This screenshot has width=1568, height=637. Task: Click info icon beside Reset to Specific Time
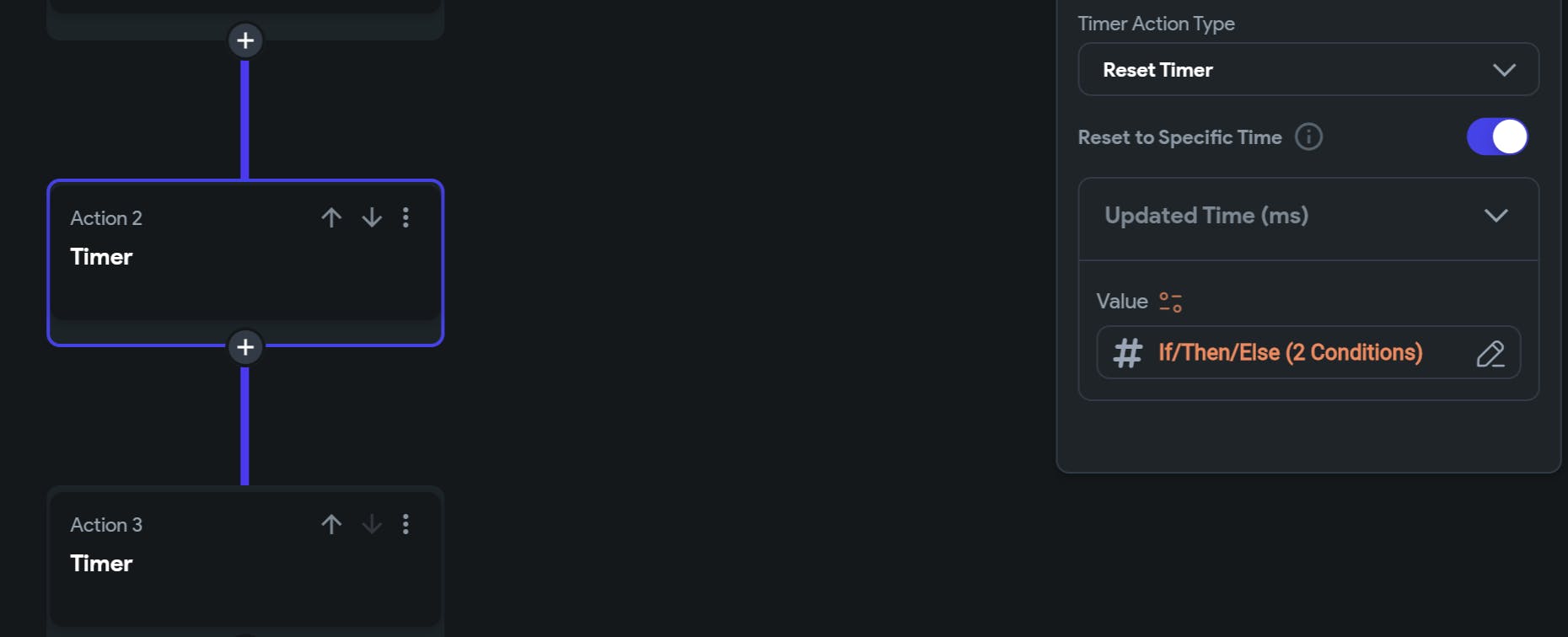pos(1308,136)
